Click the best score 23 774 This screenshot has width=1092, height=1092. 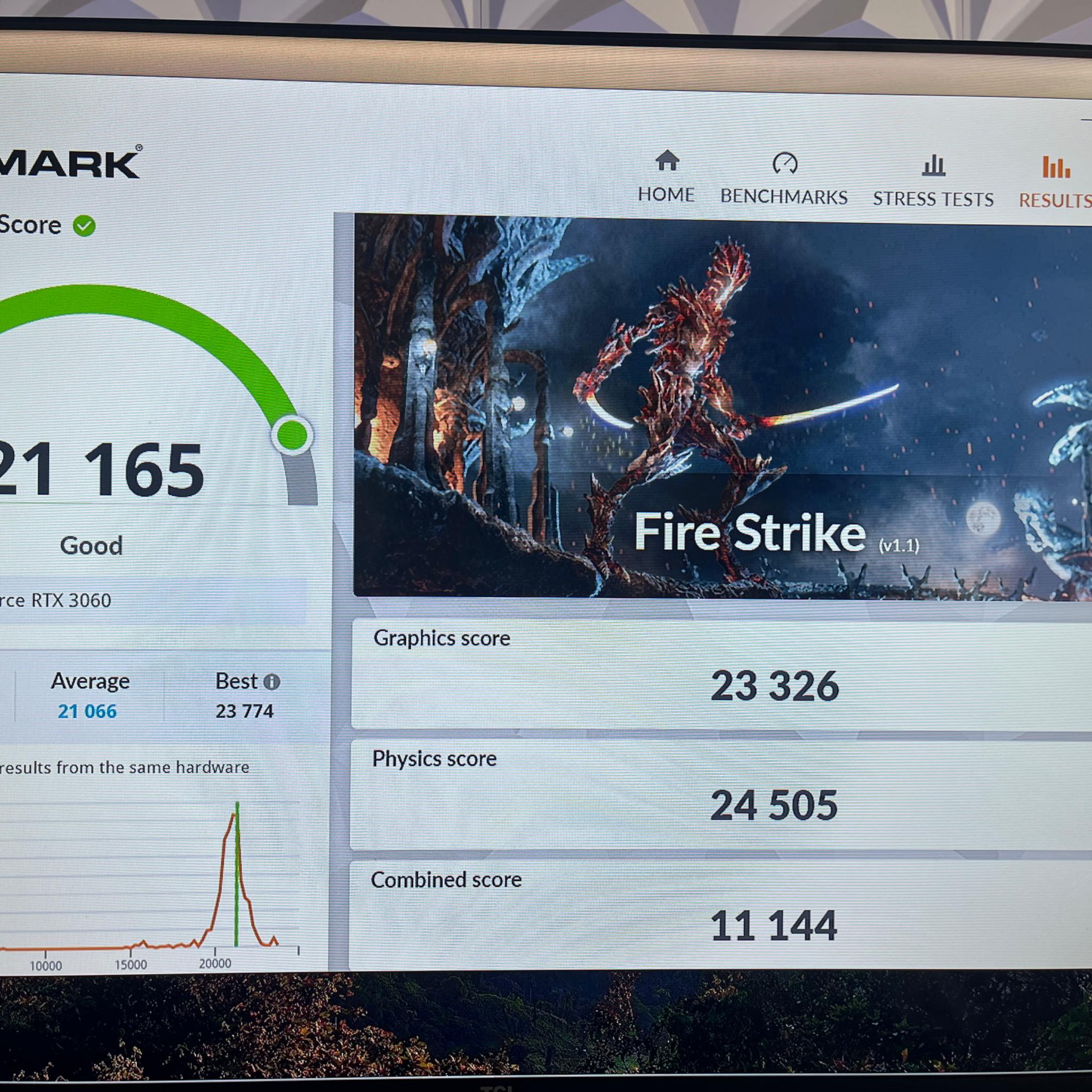pos(244,711)
